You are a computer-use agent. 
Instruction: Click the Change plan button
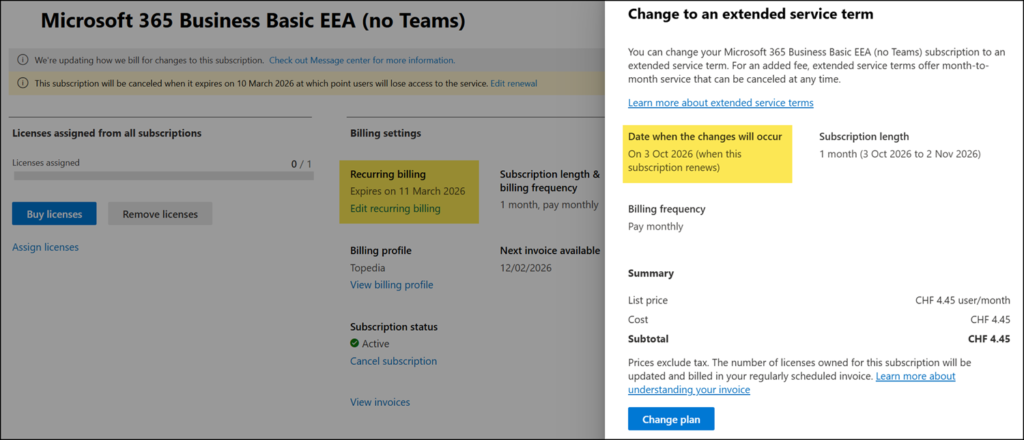point(671,419)
